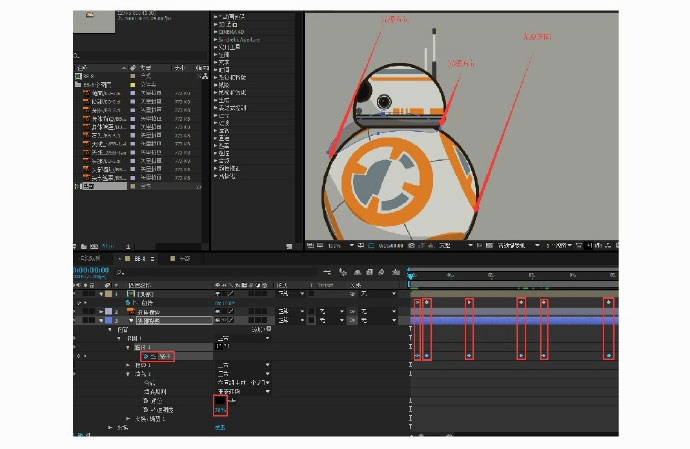Click the show snapshot icon in the viewer bar
This screenshot has height=449, width=690.
click(422, 245)
